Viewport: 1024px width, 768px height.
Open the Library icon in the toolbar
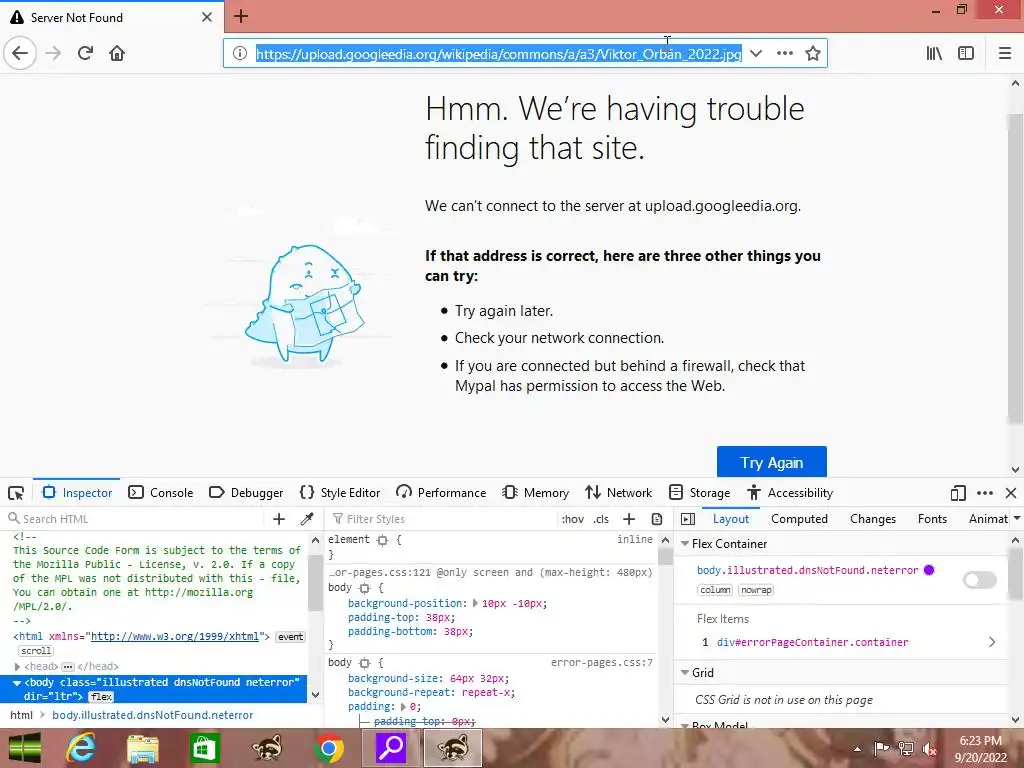coord(935,54)
